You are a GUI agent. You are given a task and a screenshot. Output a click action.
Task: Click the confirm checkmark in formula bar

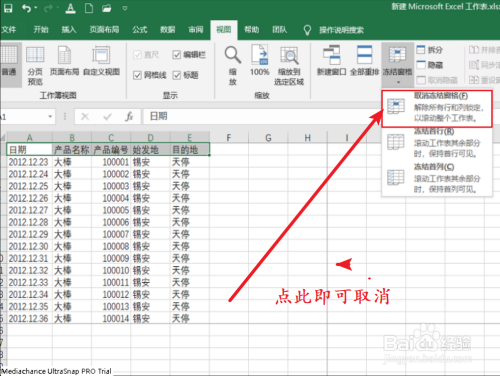tap(107, 117)
